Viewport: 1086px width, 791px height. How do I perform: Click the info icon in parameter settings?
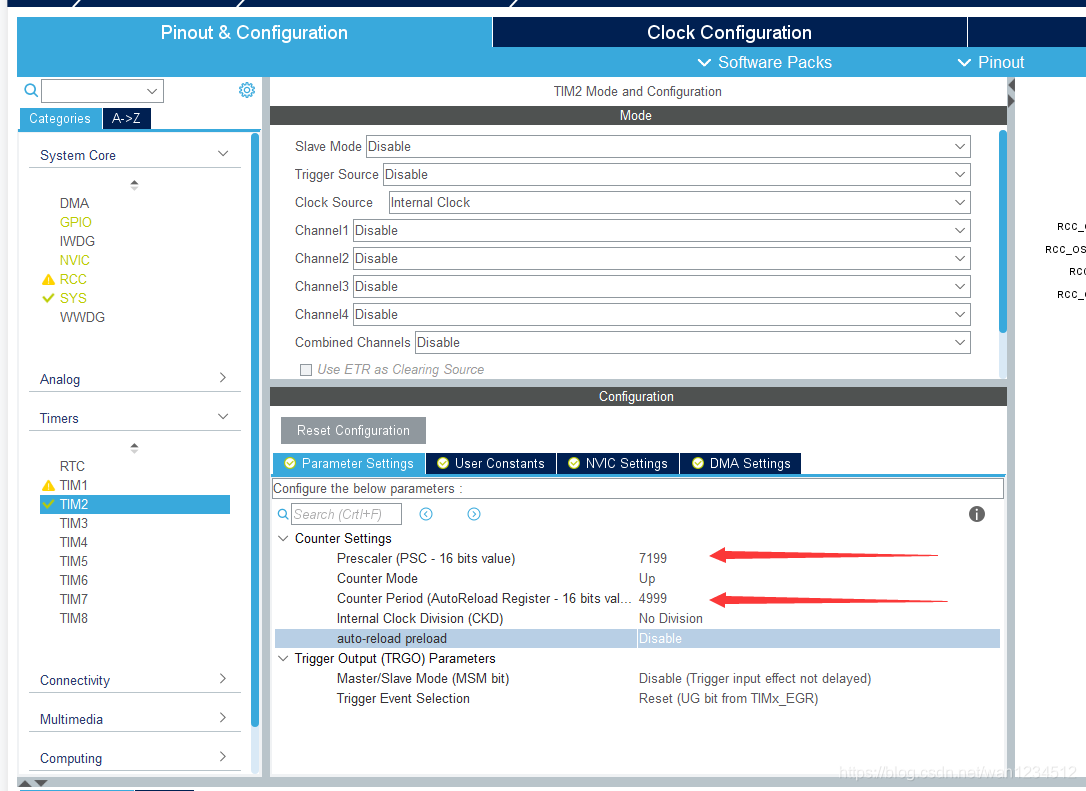(977, 514)
